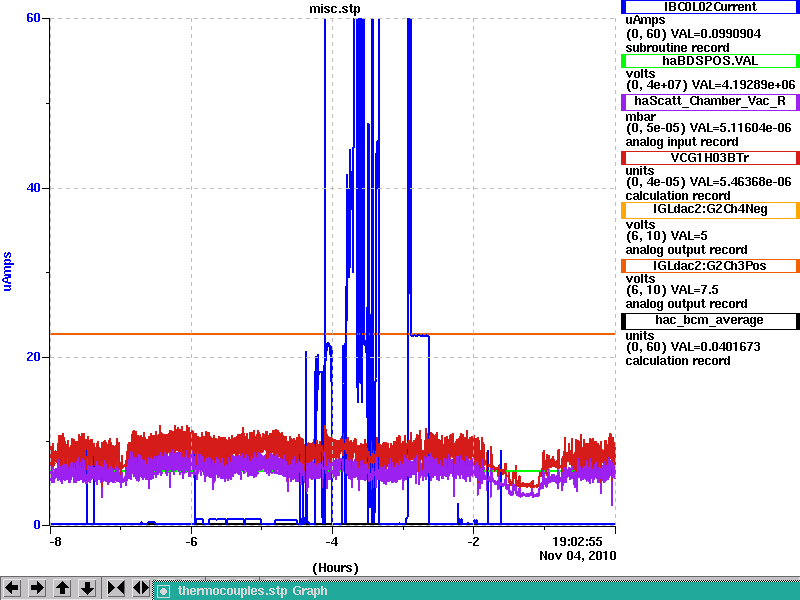Click the VAL=0.0401673 bcm average readout
The height and width of the screenshot is (600, 800).
pyautogui.click(x=715, y=347)
